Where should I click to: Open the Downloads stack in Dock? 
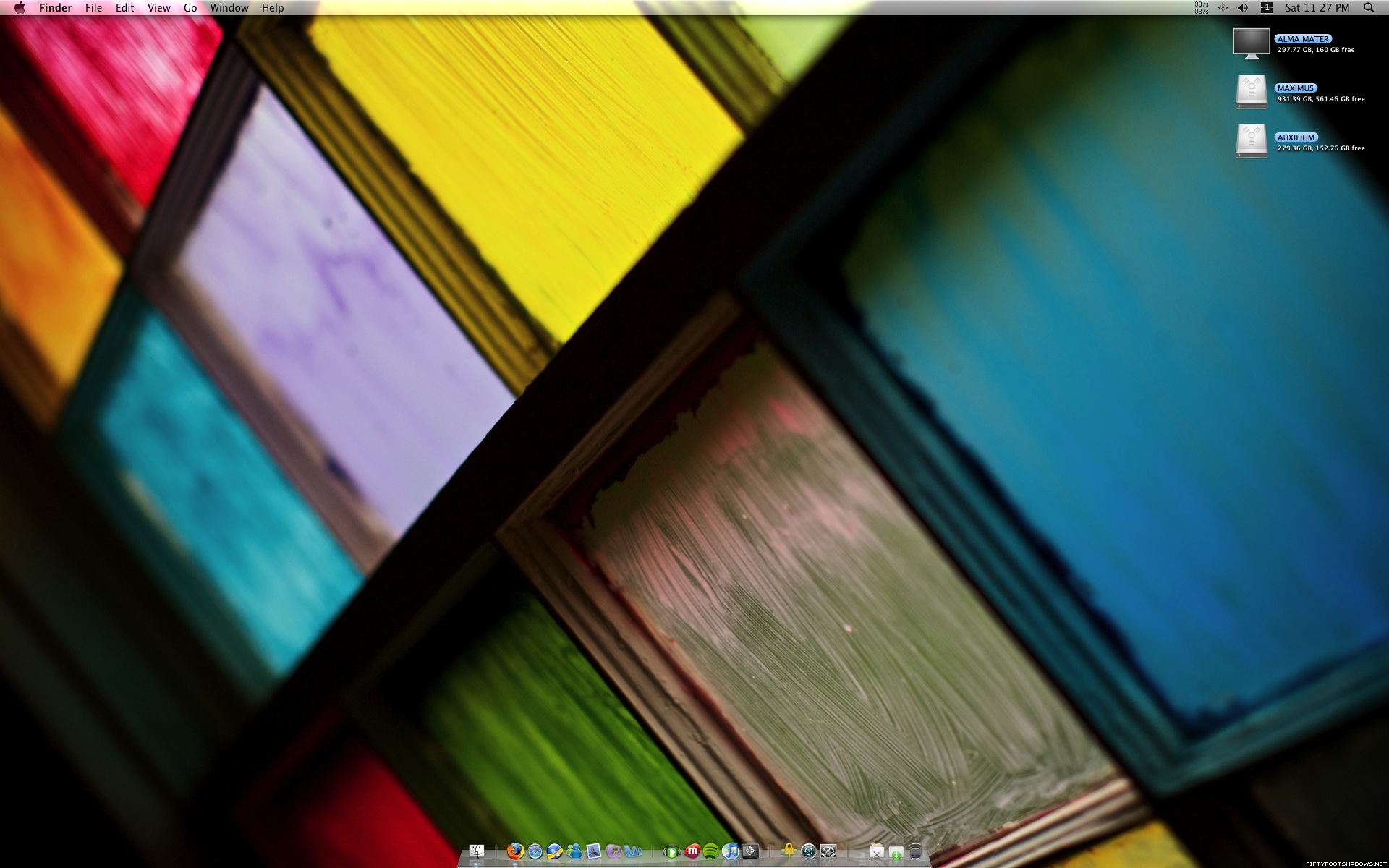pyautogui.click(x=896, y=852)
